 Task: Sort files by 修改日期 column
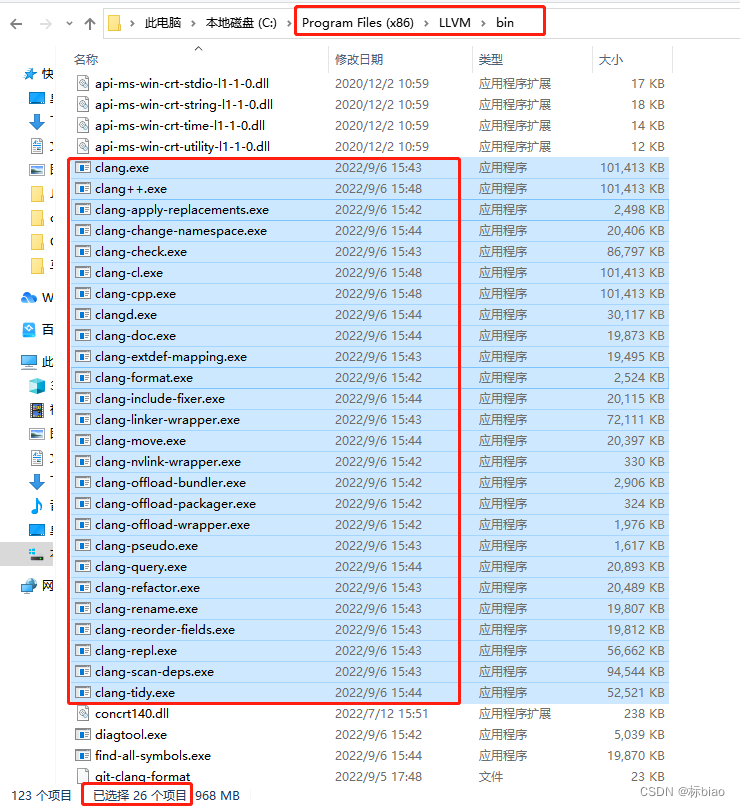359,60
